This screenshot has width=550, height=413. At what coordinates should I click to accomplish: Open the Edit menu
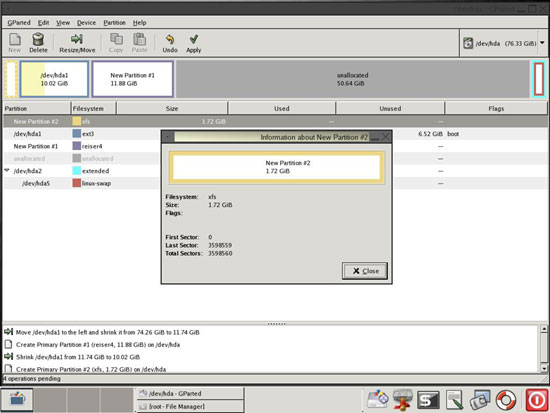(43, 22)
